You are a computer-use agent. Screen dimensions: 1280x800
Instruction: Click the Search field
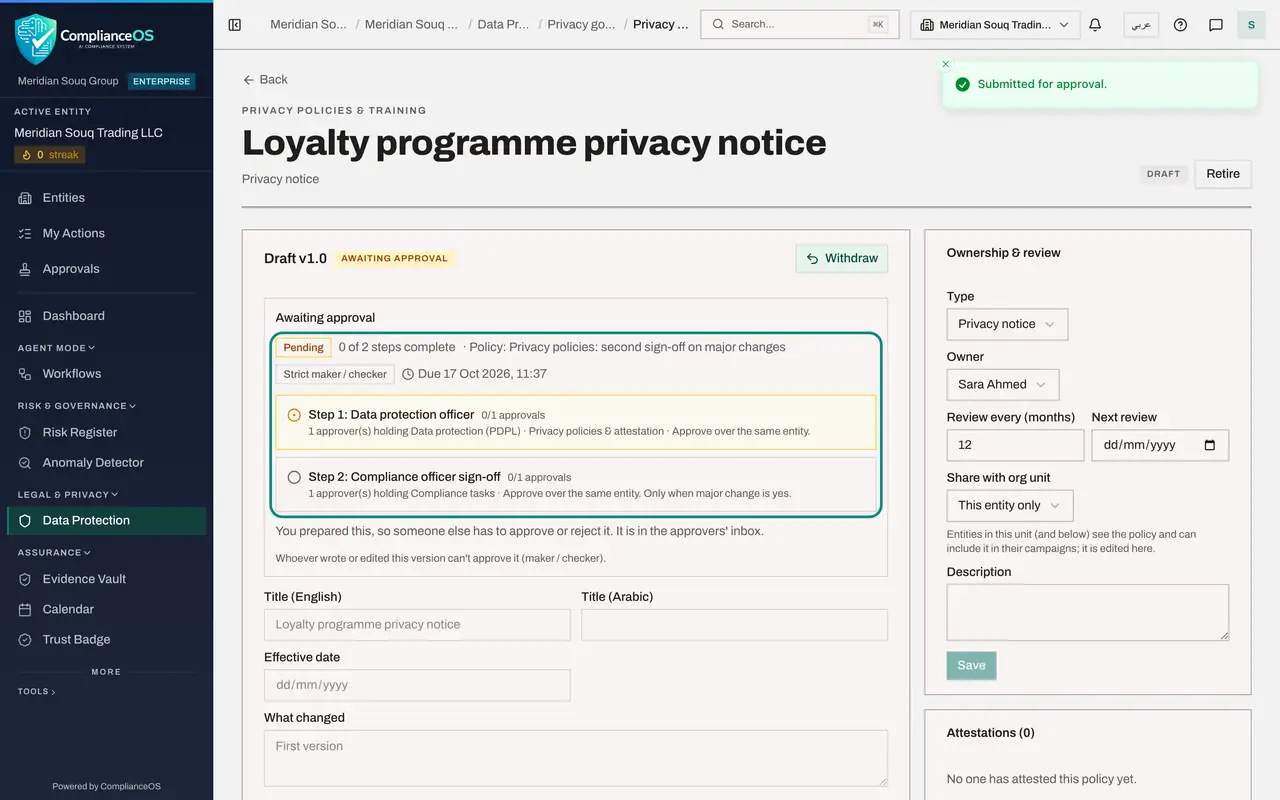[800, 25]
